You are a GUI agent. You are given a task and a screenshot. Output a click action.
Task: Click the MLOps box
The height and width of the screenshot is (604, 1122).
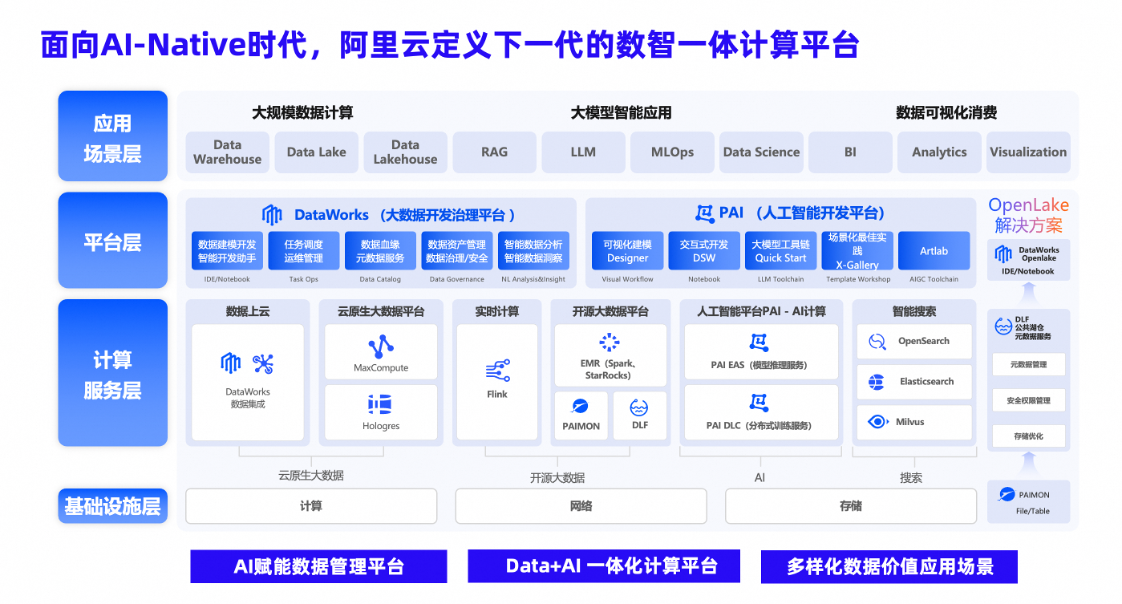[x=672, y=152]
